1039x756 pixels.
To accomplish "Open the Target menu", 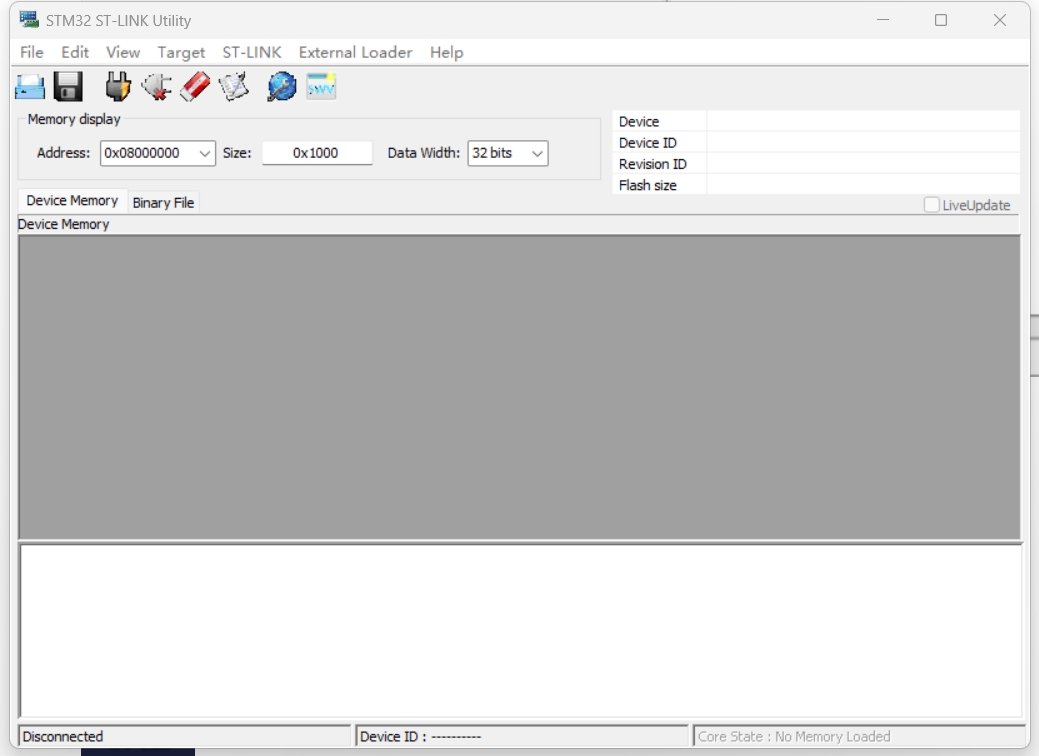I will coord(181,52).
